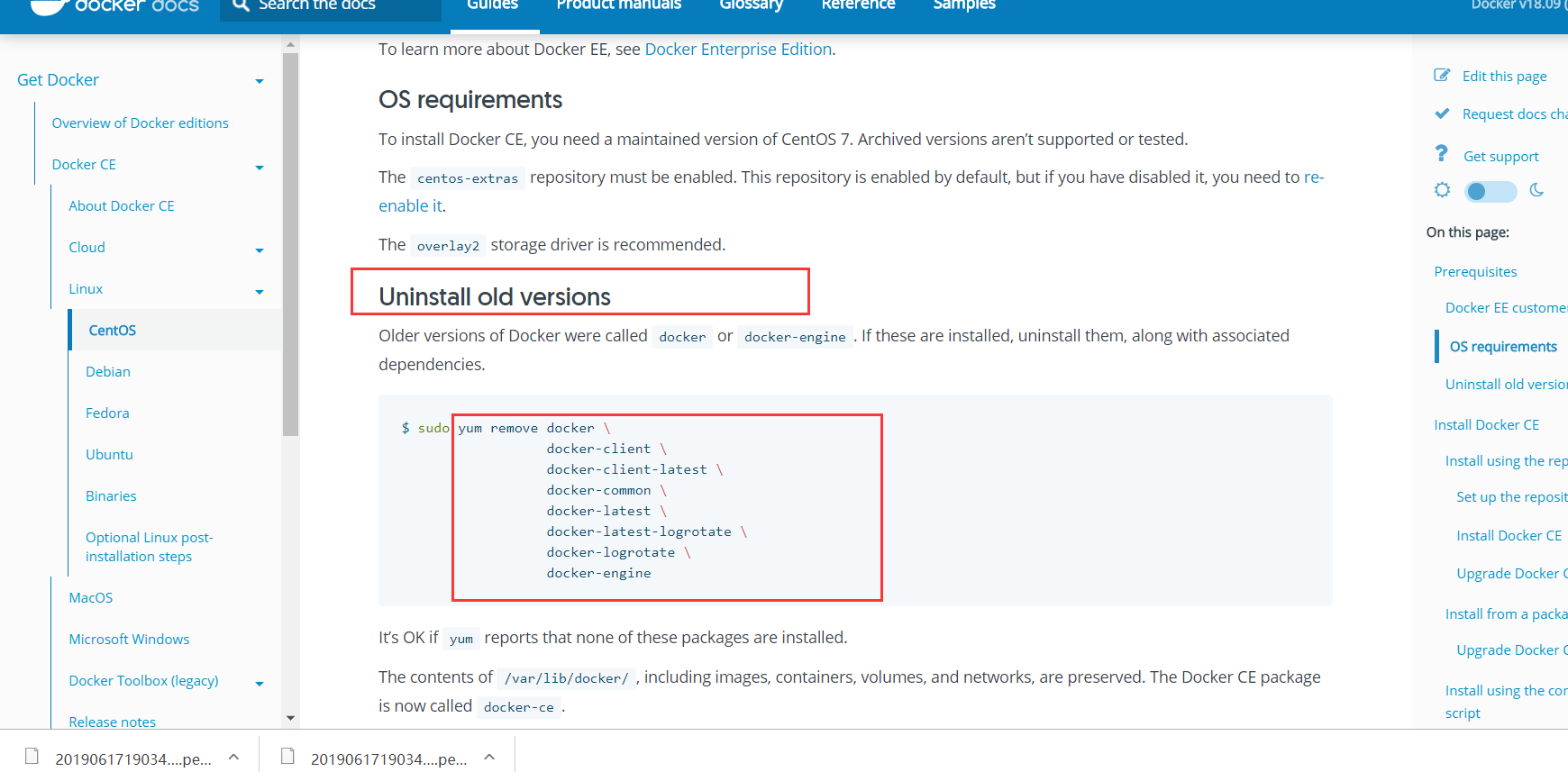The image size is (1568, 772).
Task: Click the OS requirements heading
Action: click(x=470, y=99)
